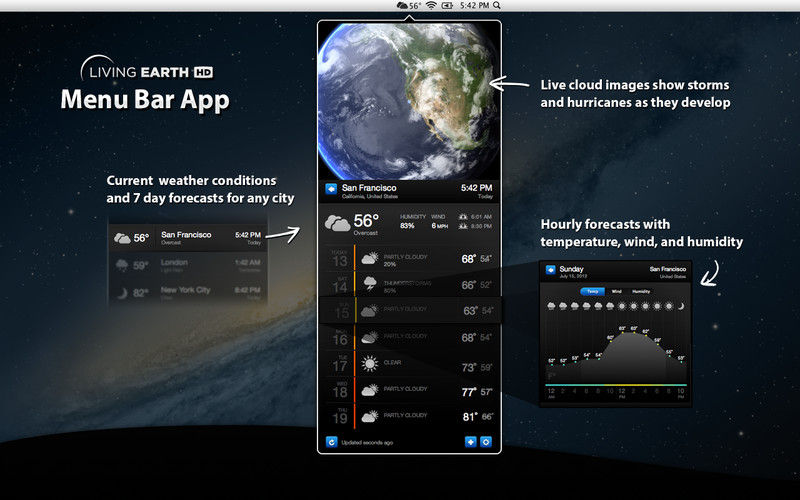Click the San Francisco city name heading
This screenshot has width=800, height=500.
pyautogui.click(x=369, y=188)
